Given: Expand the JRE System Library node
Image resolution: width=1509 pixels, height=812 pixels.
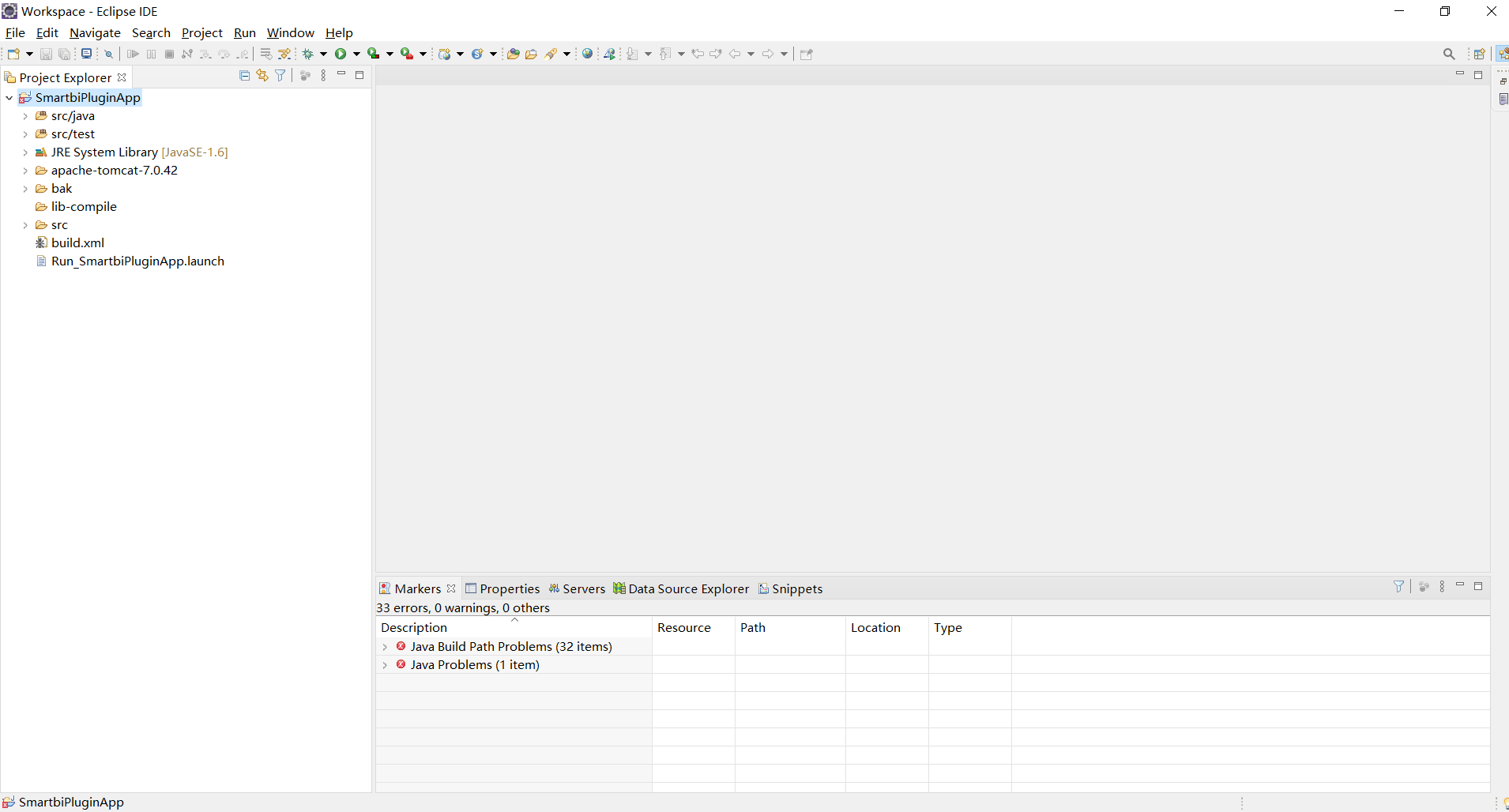Looking at the screenshot, I should click(x=25, y=152).
